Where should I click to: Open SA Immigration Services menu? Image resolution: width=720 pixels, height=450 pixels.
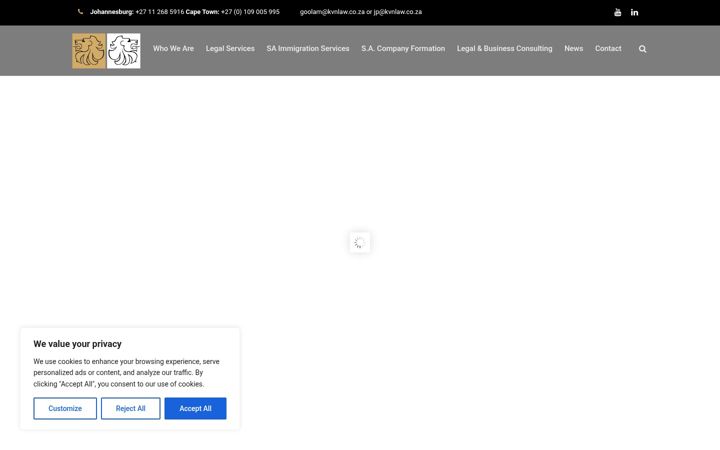(x=308, y=49)
